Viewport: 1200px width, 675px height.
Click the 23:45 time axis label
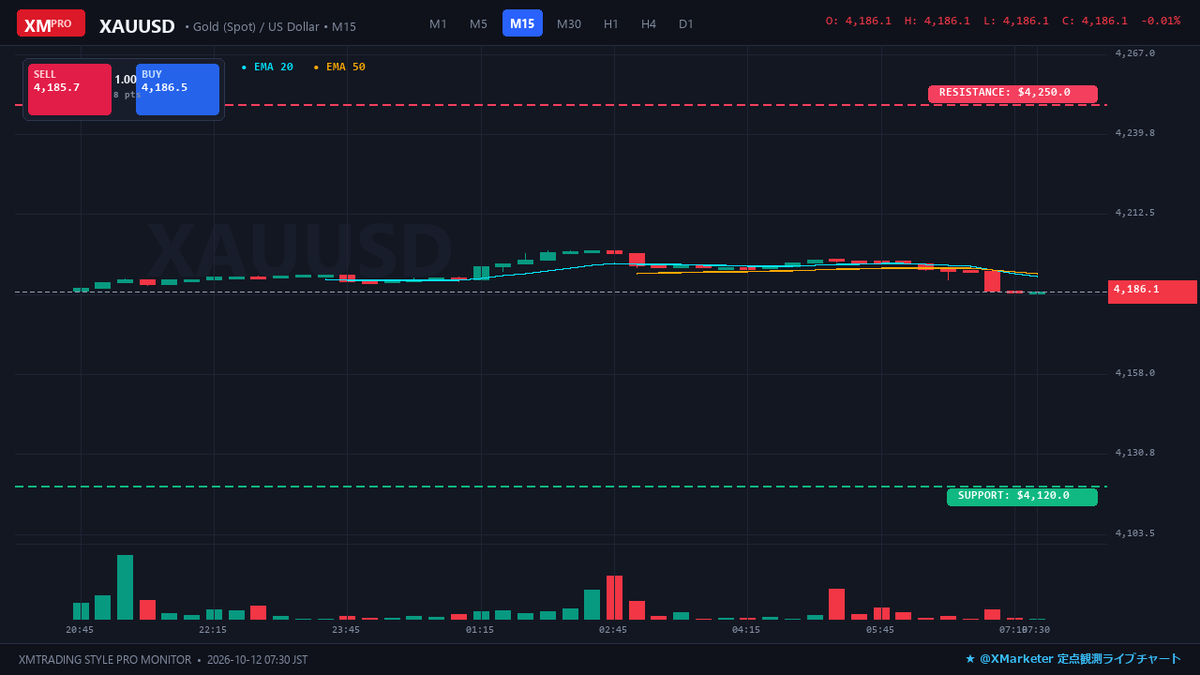tap(346, 630)
